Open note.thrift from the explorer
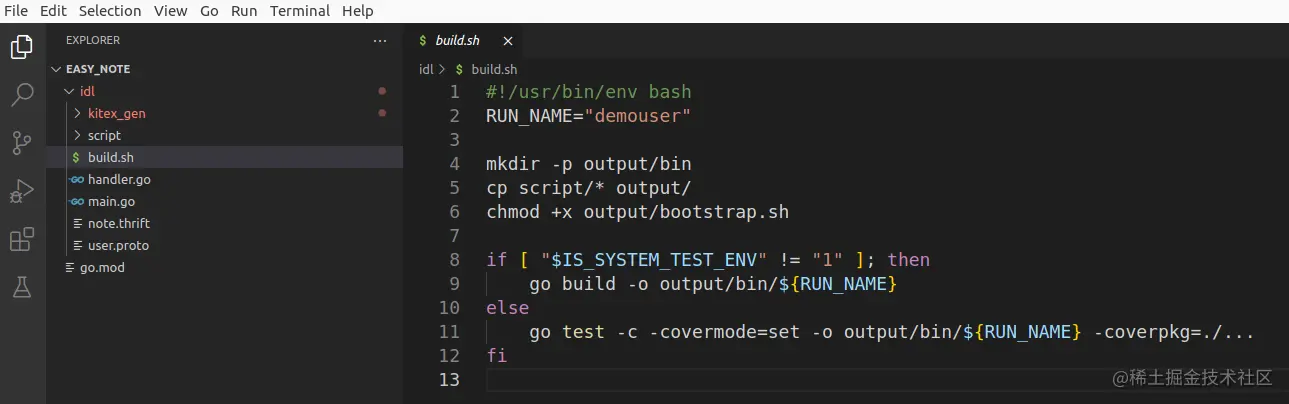The height and width of the screenshot is (404, 1289). point(225,224)
